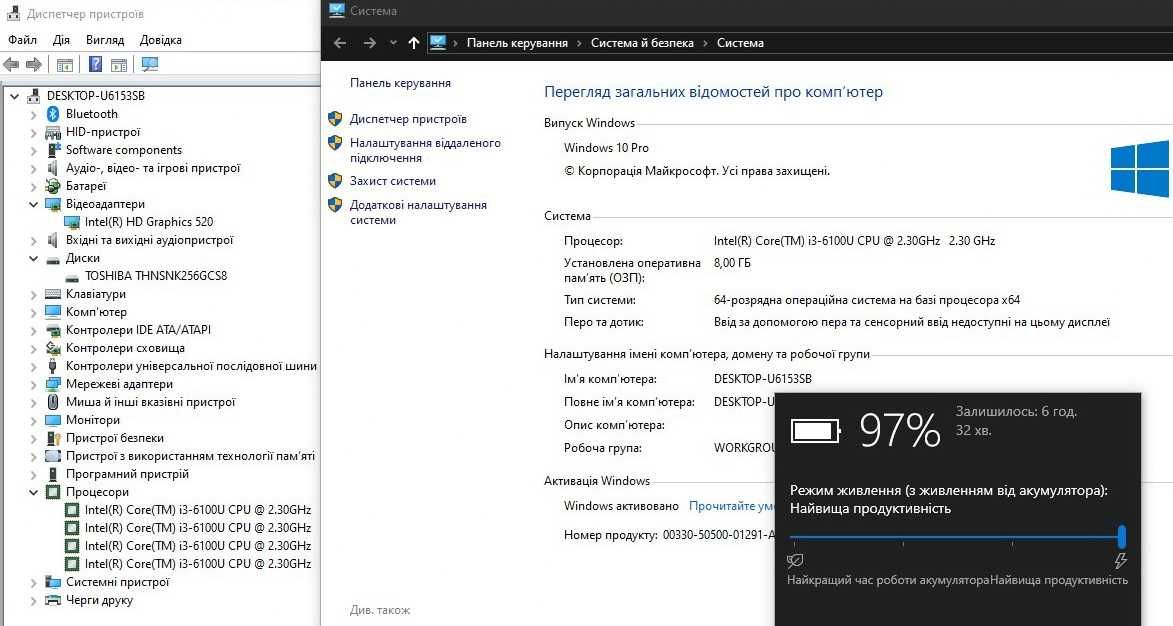Expand the Software components category

click(33, 150)
